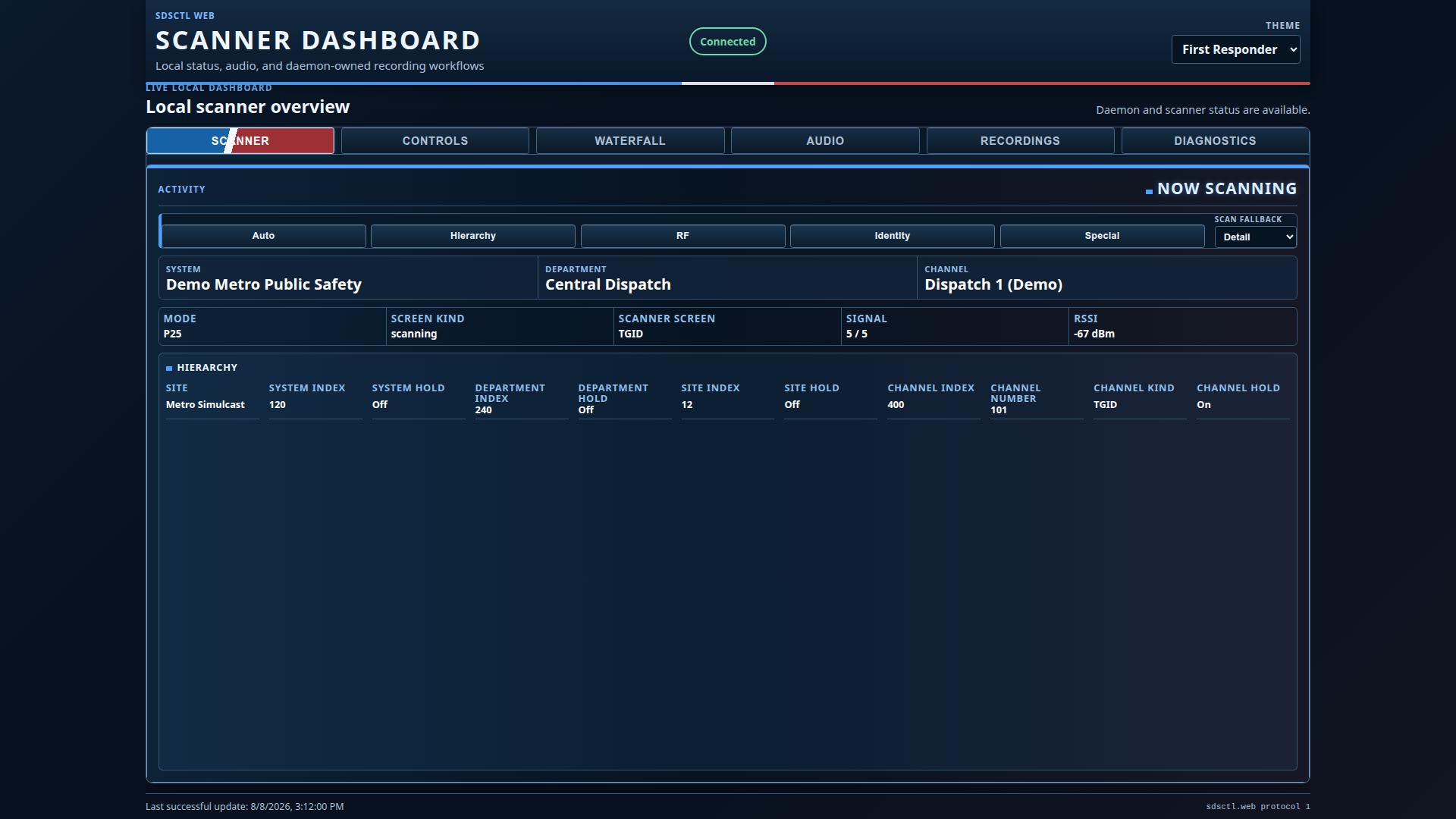Select the Identity activity view button

[893, 236]
